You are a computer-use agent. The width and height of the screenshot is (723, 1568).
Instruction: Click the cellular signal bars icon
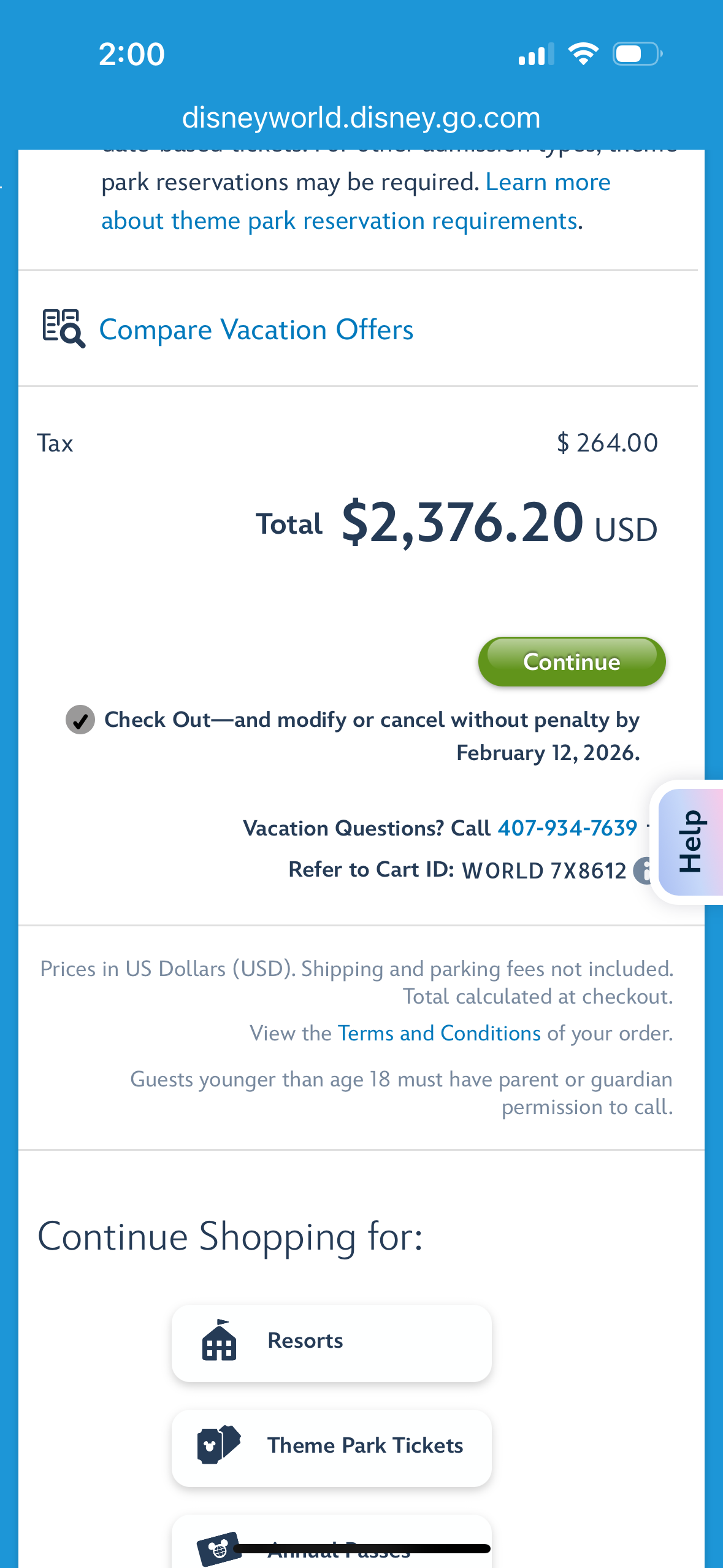pos(536,54)
